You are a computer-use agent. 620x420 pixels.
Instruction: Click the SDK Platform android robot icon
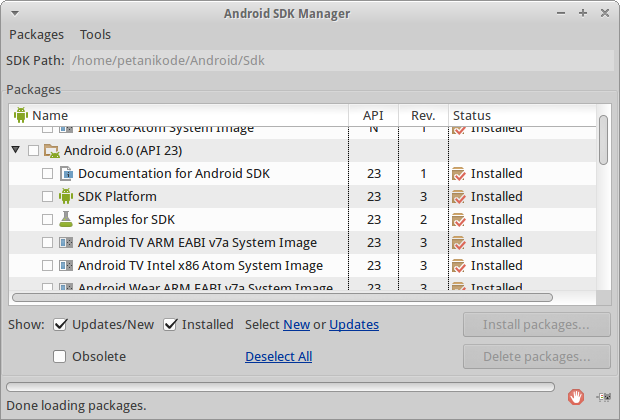(66, 196)
